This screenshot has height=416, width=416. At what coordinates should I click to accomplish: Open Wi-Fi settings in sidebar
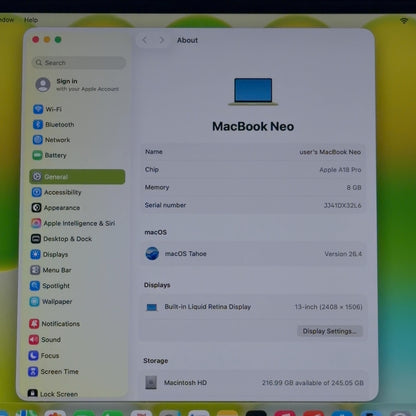point(47,109)
